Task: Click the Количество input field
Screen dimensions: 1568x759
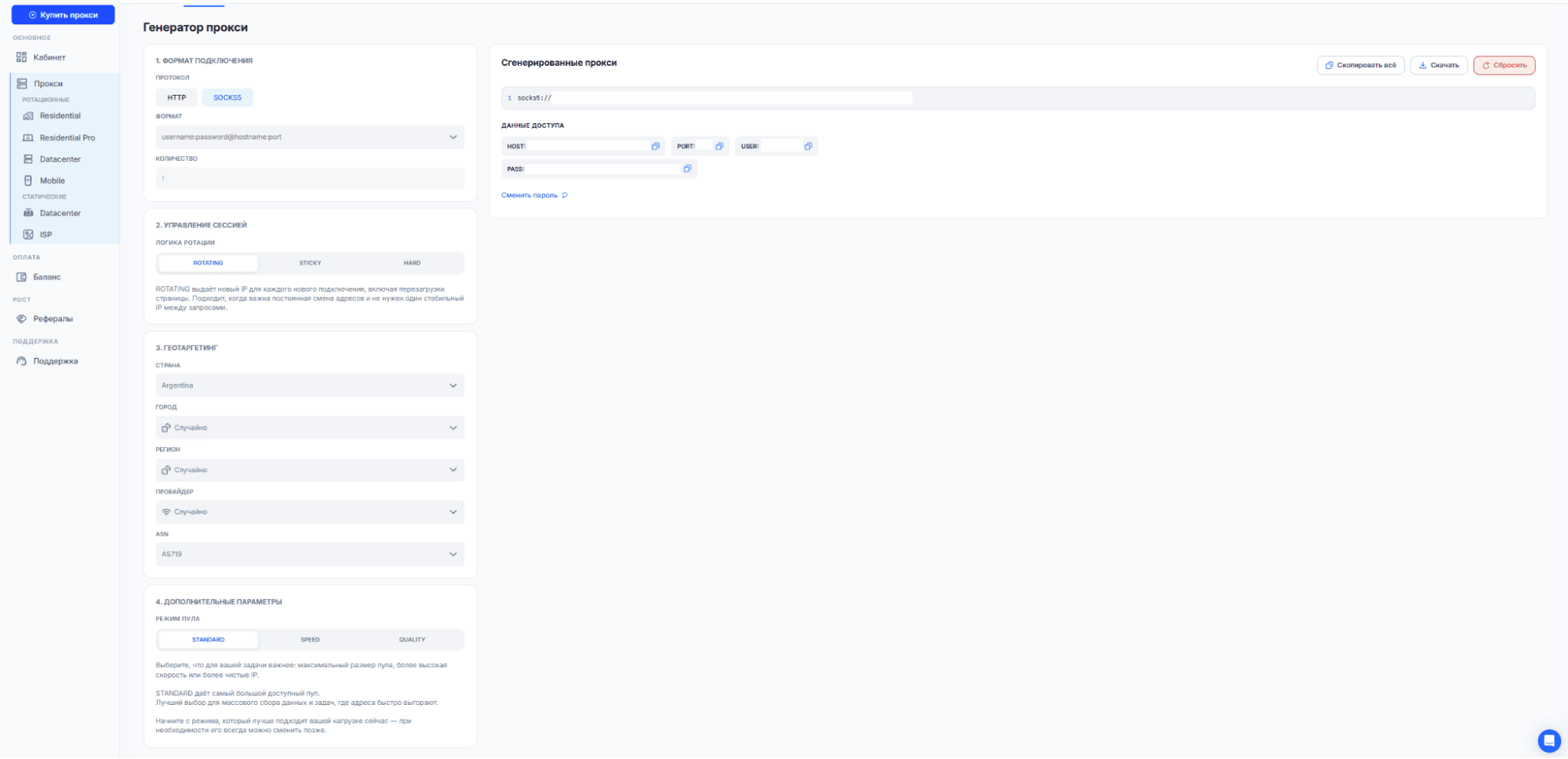Action: point(310,179)
